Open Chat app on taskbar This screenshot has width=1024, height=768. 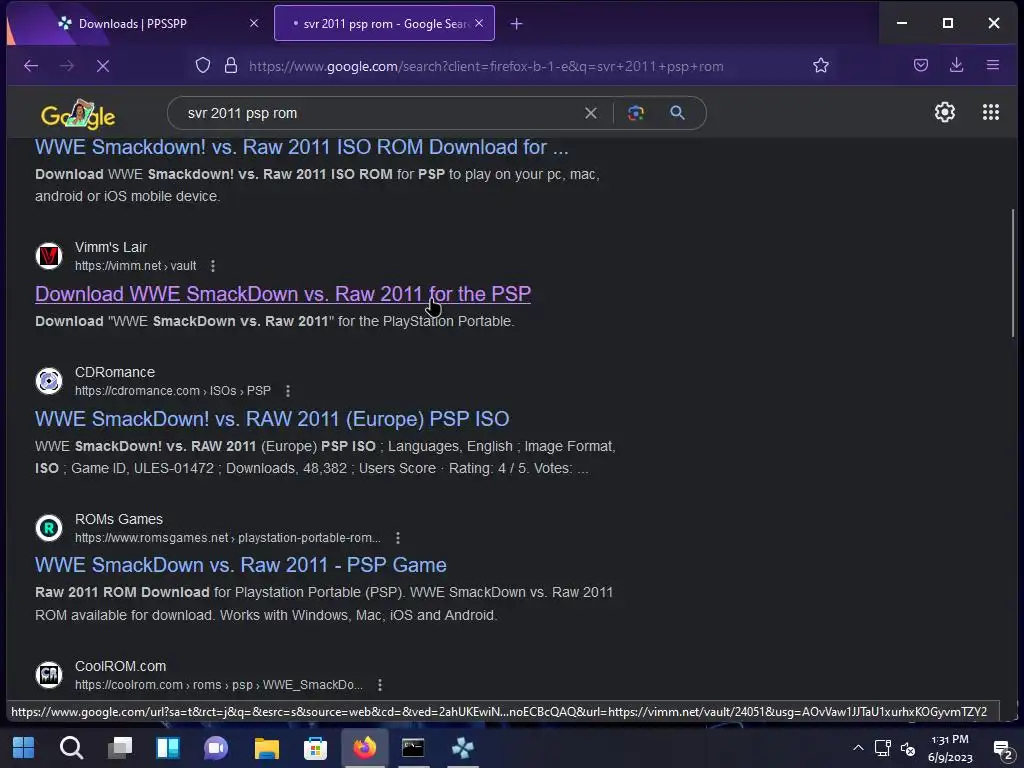(x=216, y=748)
